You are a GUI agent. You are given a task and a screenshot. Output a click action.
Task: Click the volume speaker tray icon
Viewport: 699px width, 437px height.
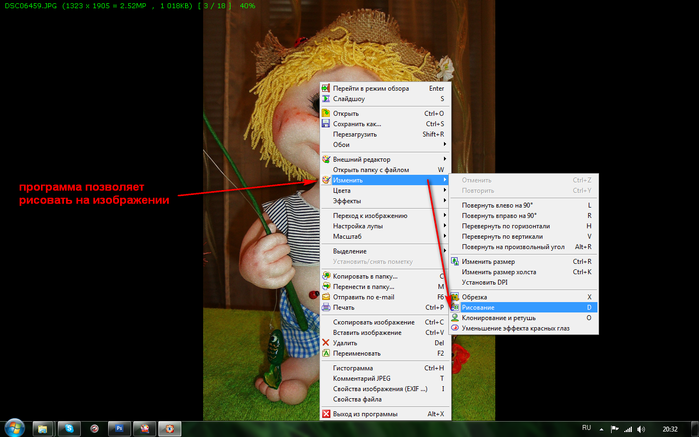(x=641, y=429)
